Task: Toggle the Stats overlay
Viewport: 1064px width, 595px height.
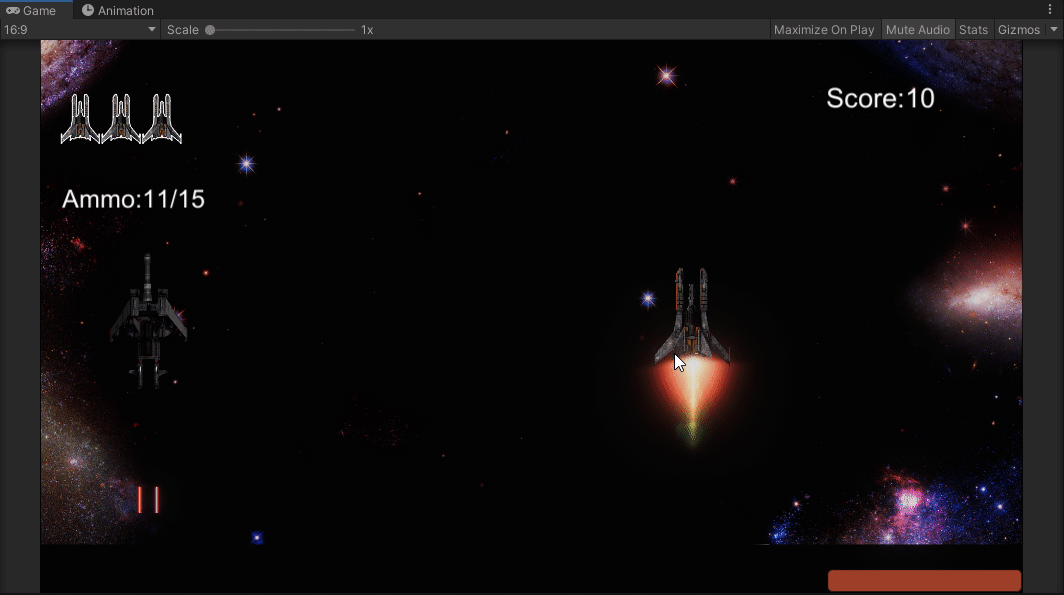Action: tap(973, 29)
